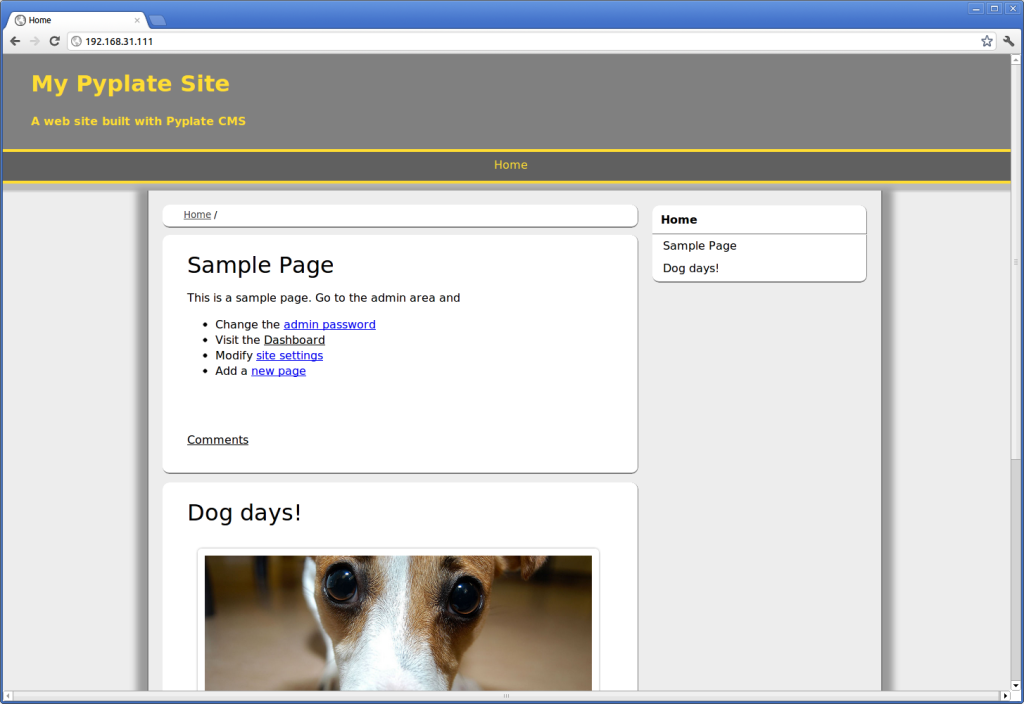Click the vertical scrollbar up arrow
Viewport: 1024px width, 704px height.
click(x=1016, y=60)
